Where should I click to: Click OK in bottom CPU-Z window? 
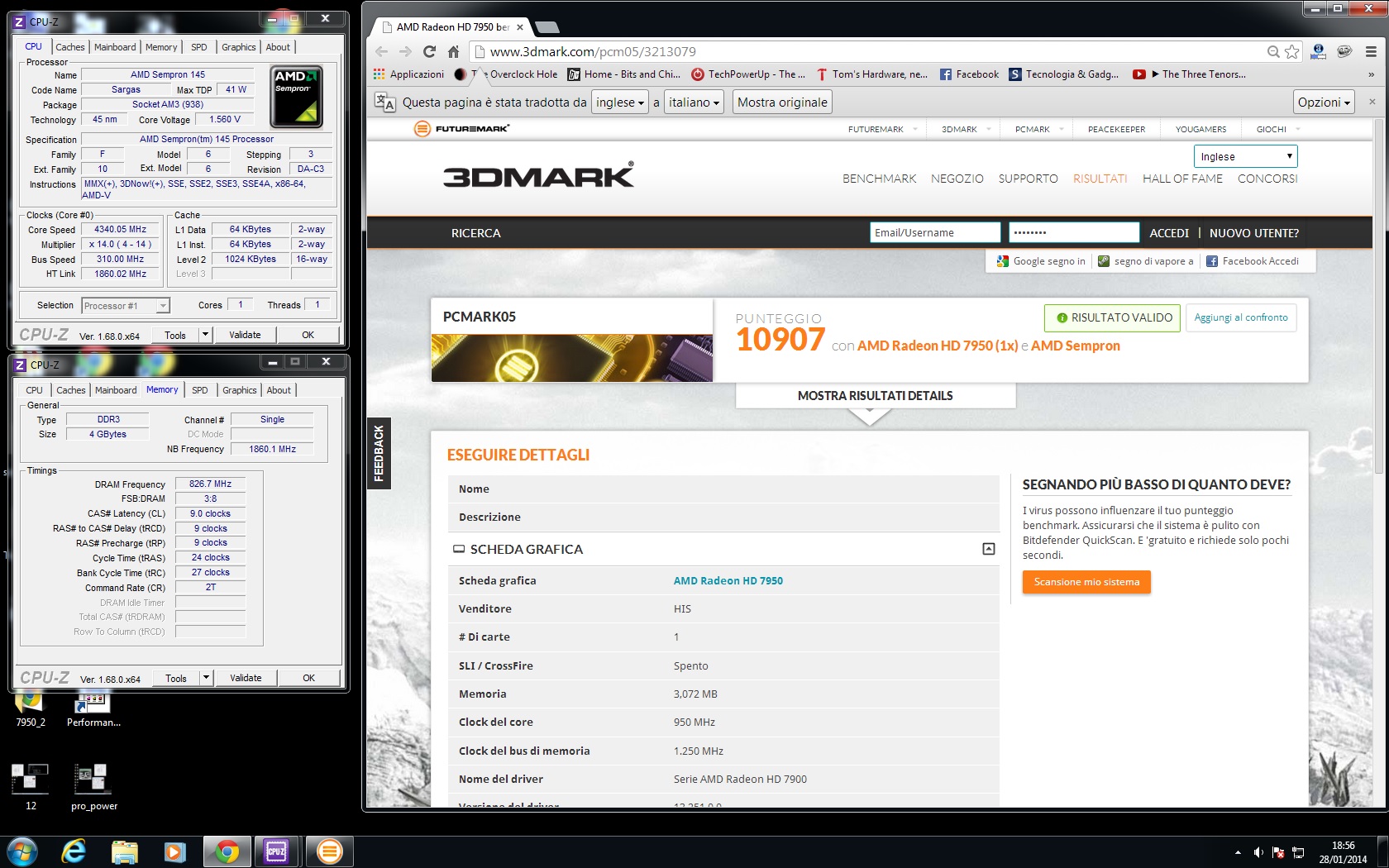click(308, 678)
